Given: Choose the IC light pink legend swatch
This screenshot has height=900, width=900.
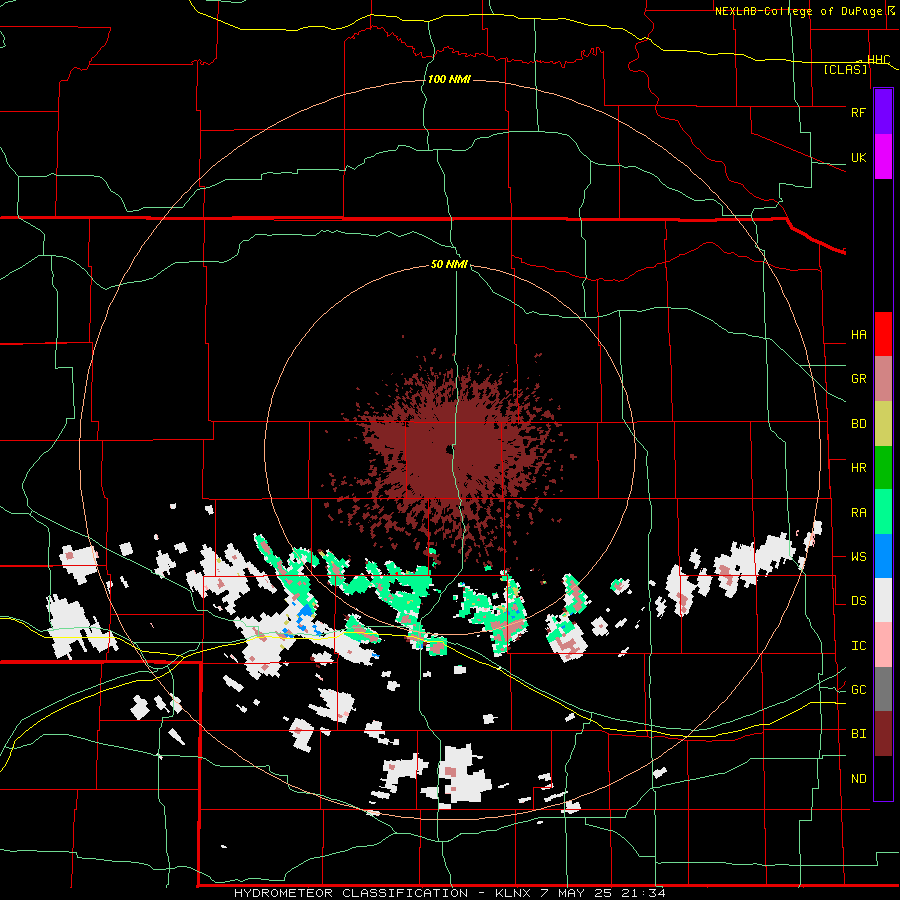Looking at the screenshot, I should (x=883, y=645).
